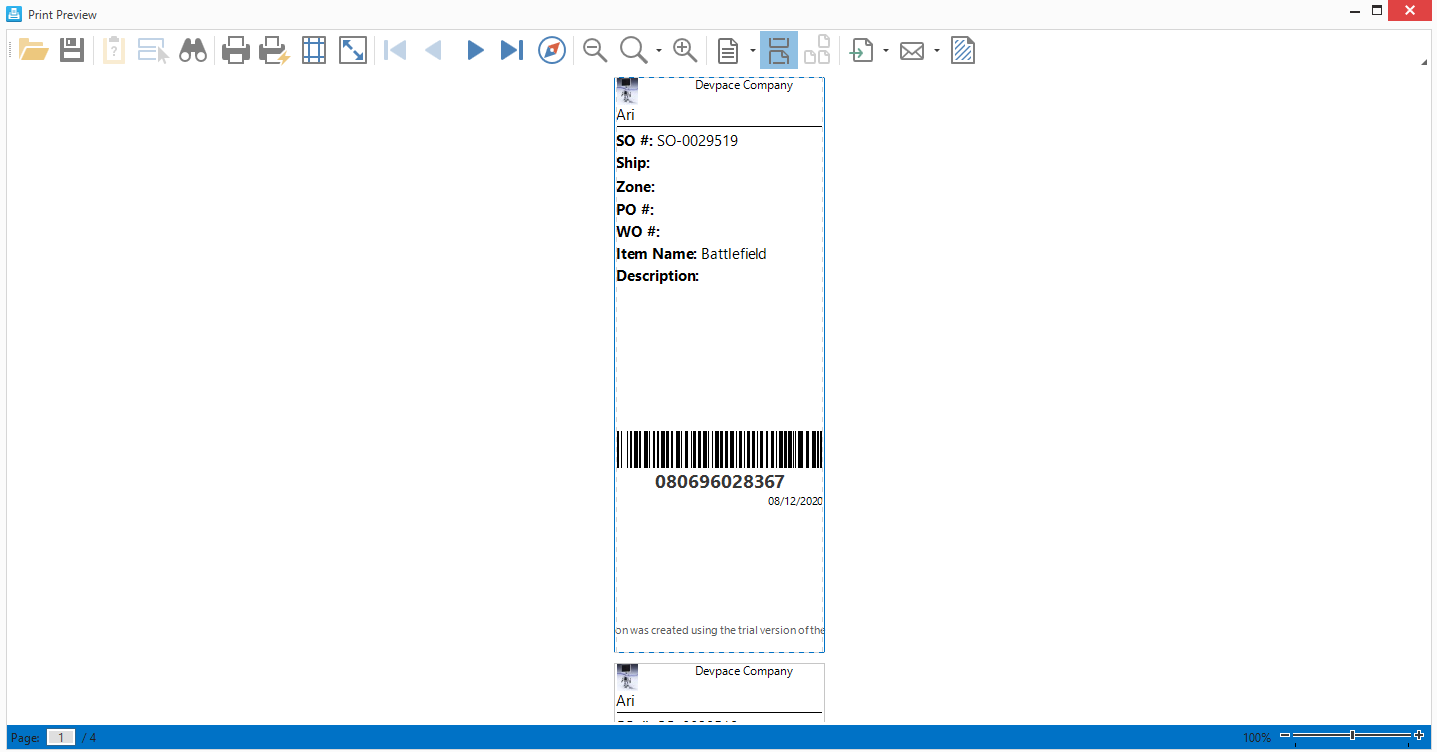
Task: Click the date 08/12/2020
Action: click(795, 501)
